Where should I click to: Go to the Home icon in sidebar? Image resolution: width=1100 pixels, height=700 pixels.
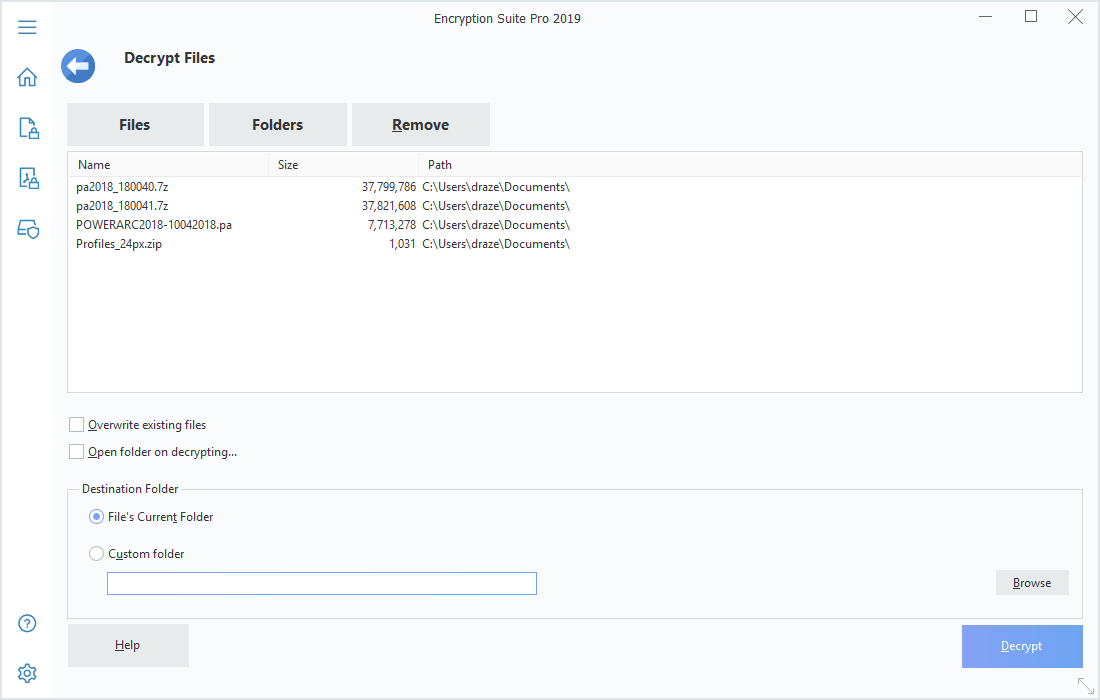27,77
